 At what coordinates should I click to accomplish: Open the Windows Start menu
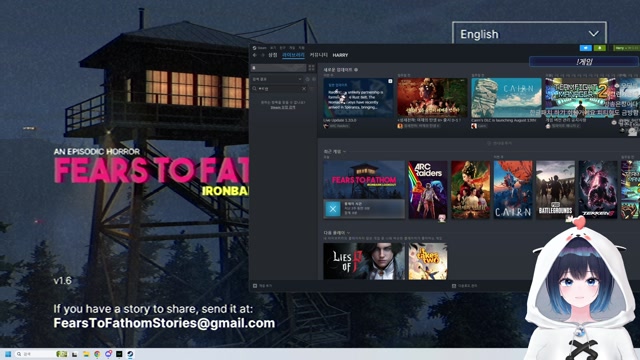coord(8,354)
